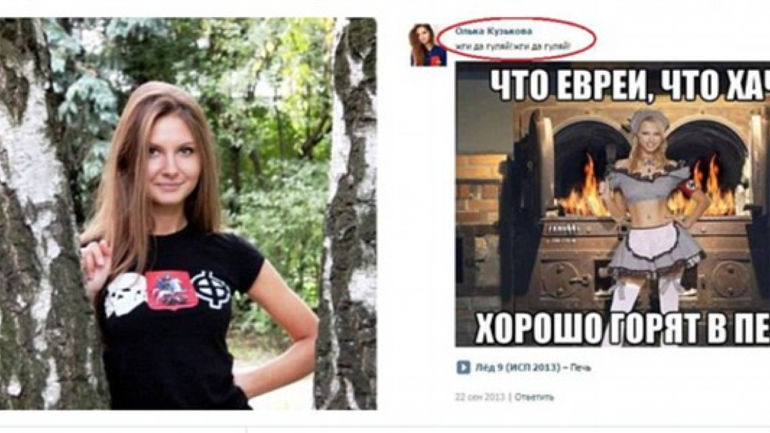The height and width of the screenshot is (433, 770).
Task: Open the attached picture in the post
Action: click(612, 204)
